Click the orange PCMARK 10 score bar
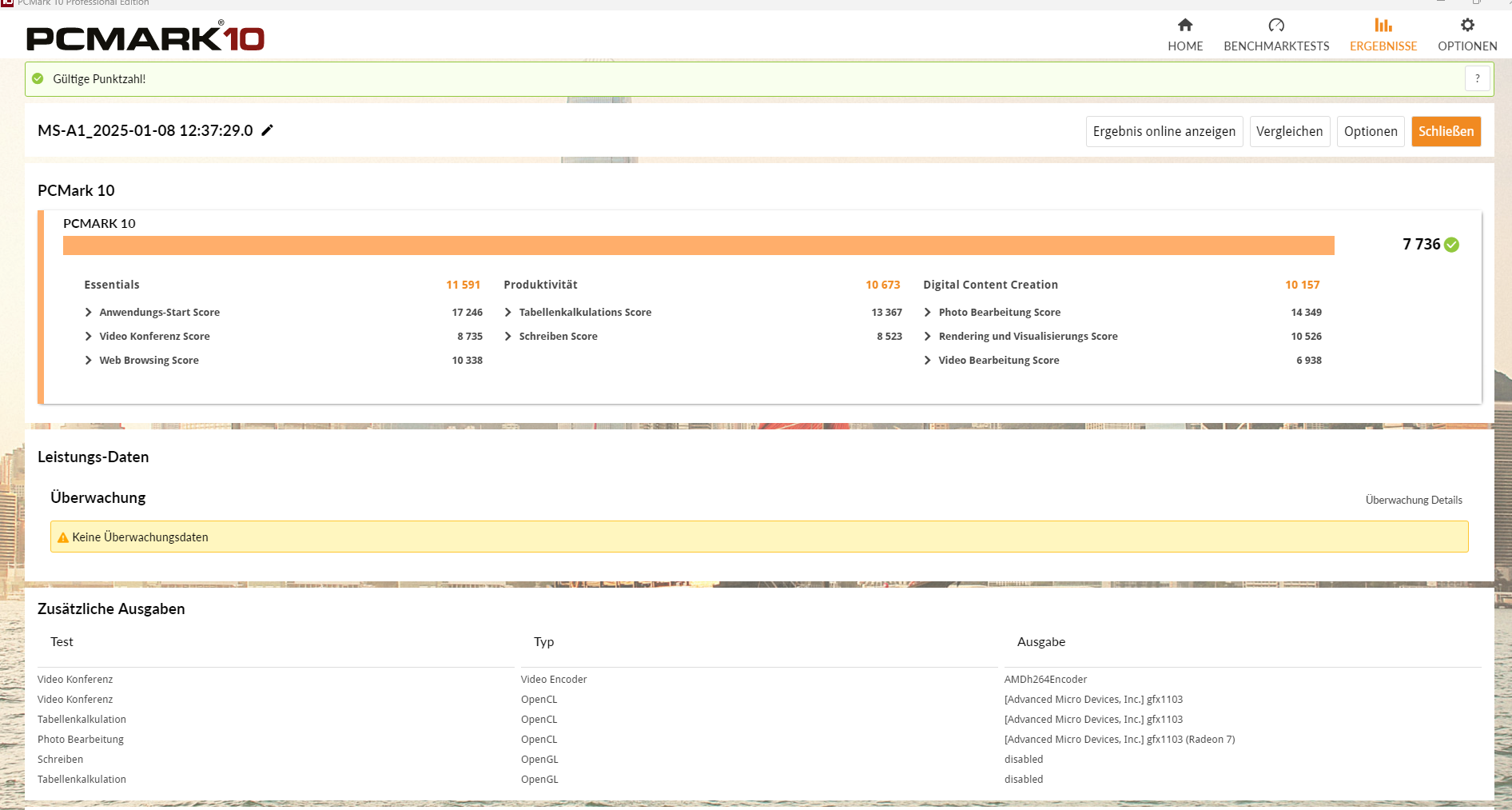Screen dimensions: 1512x810 tap(698, 245)
